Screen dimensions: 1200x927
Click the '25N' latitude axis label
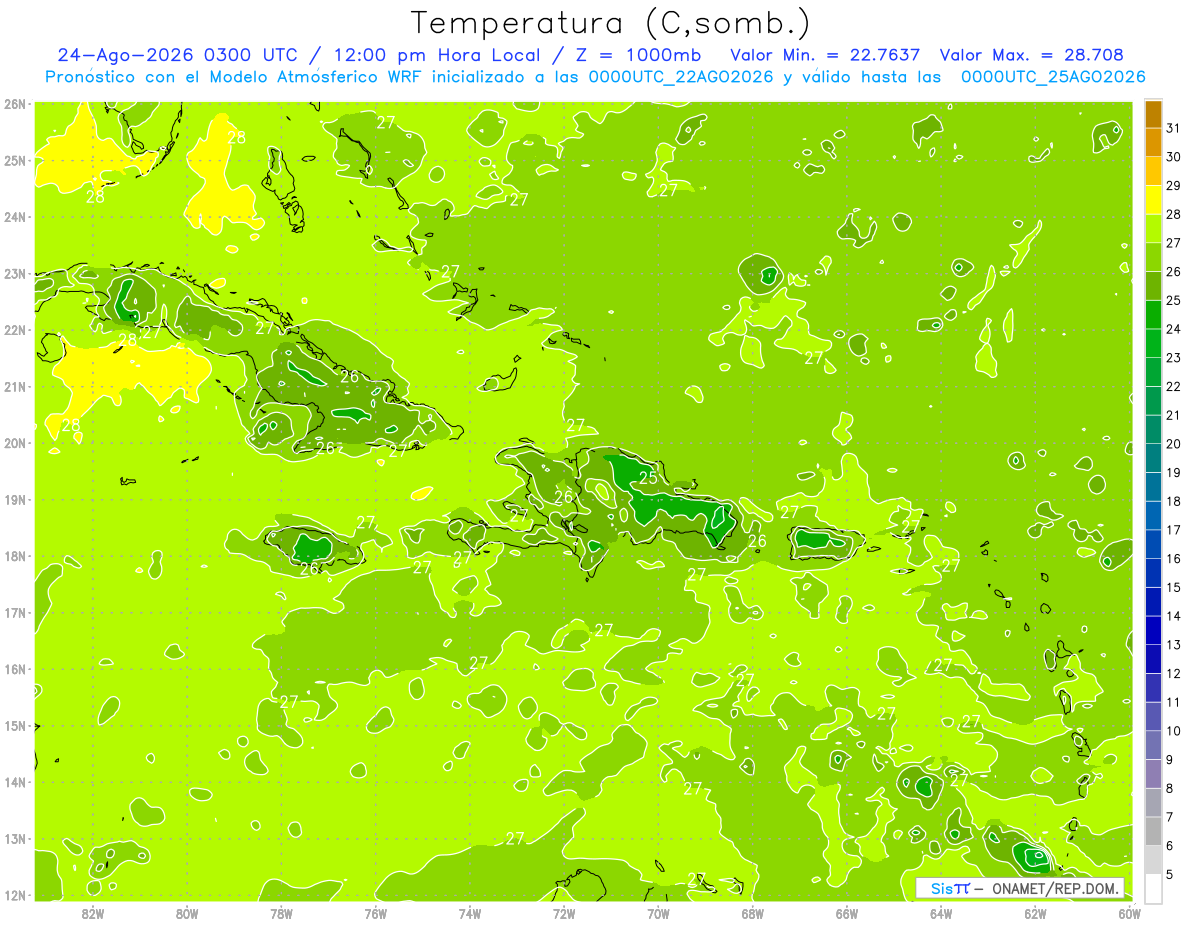click(x=14, y=160)
